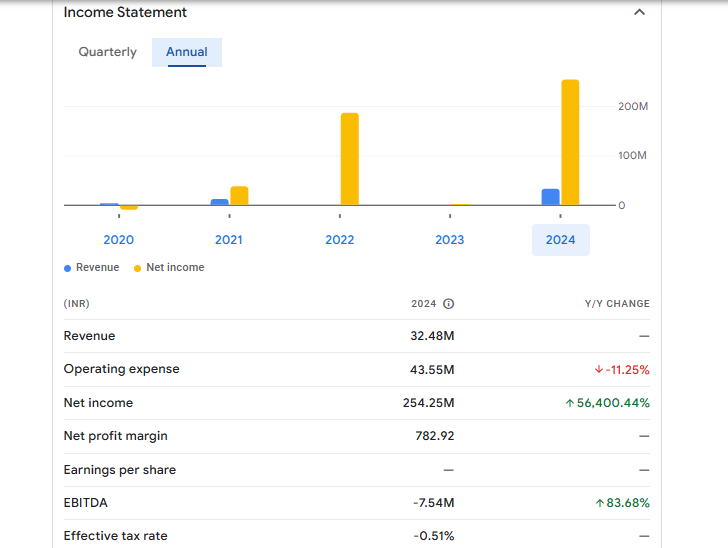Click the Net profit margin row label
Viewport: 728px width, 548px height.
pos(115,436)
